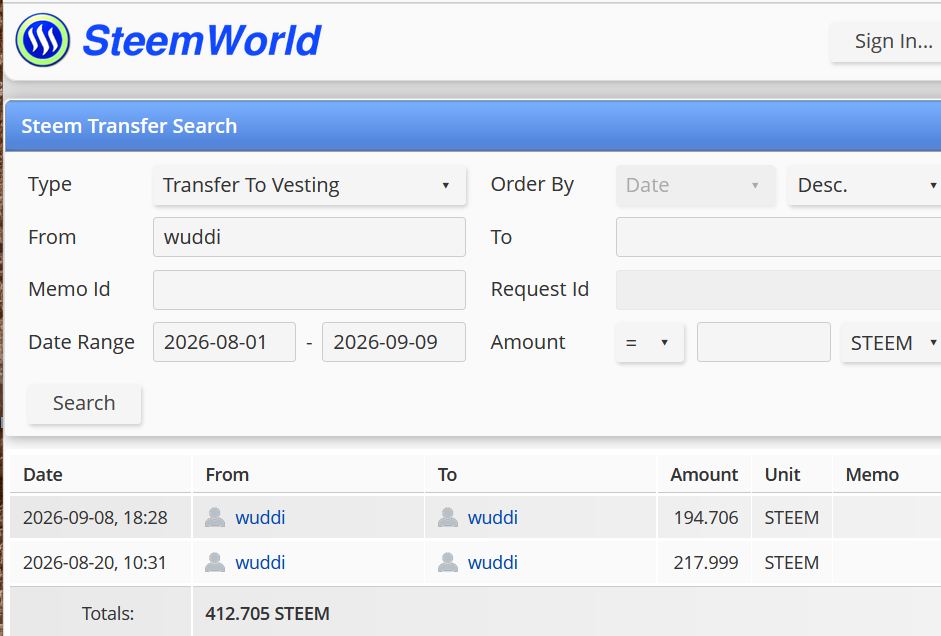941x636 pixels.
Task: Open the STEEM currency unit dropdown
Action: click(x=891, y=343)
